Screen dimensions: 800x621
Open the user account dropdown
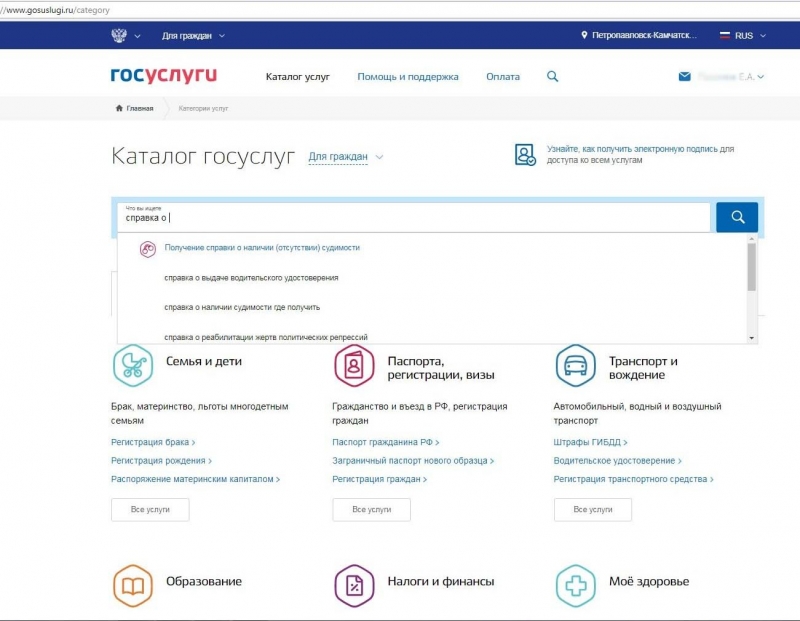(731, 77)
